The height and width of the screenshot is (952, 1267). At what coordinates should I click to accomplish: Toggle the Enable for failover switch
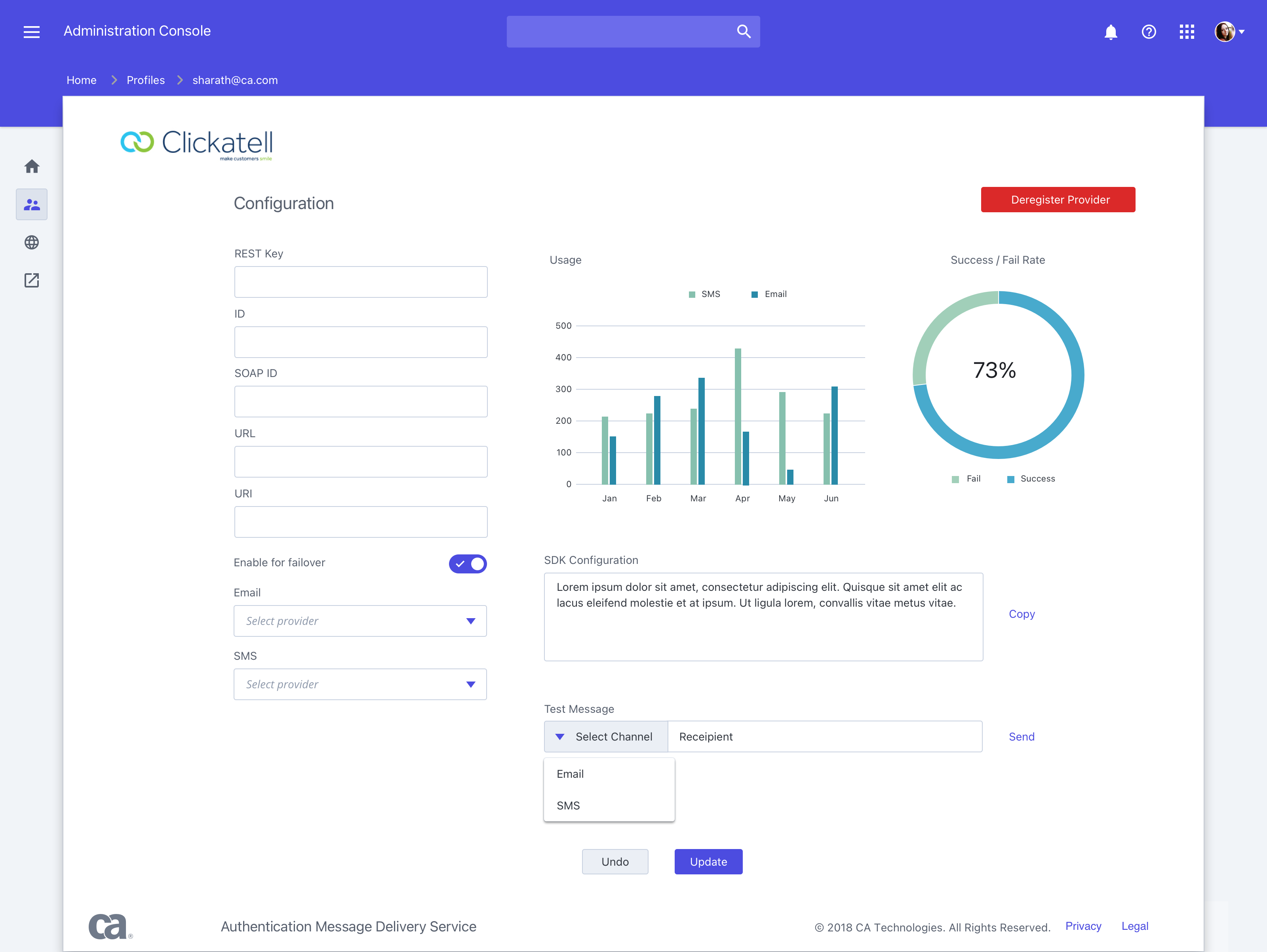(467, 564)
